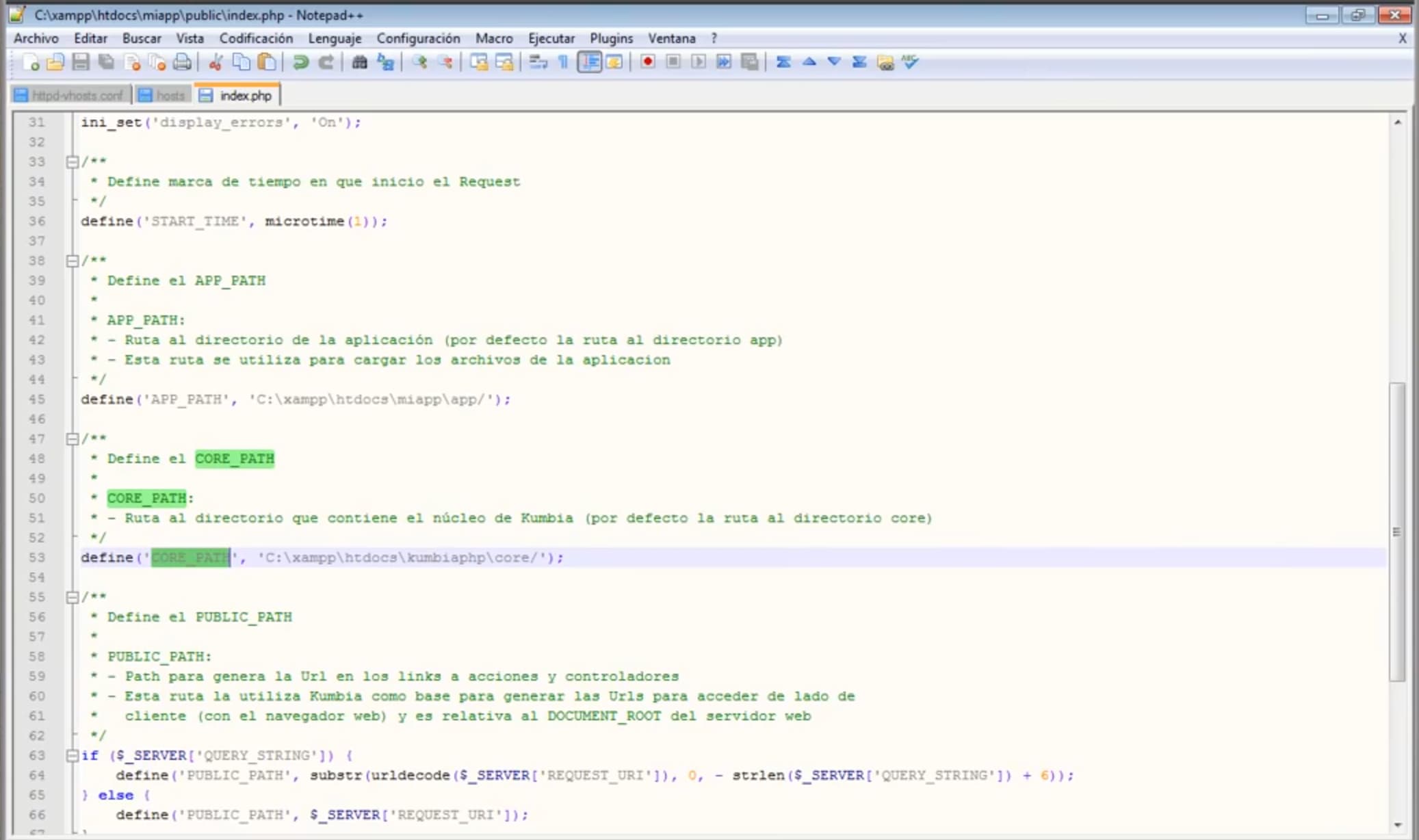Collapse the fold marker at line 47
1419x840 pixels.
point(72,439)
